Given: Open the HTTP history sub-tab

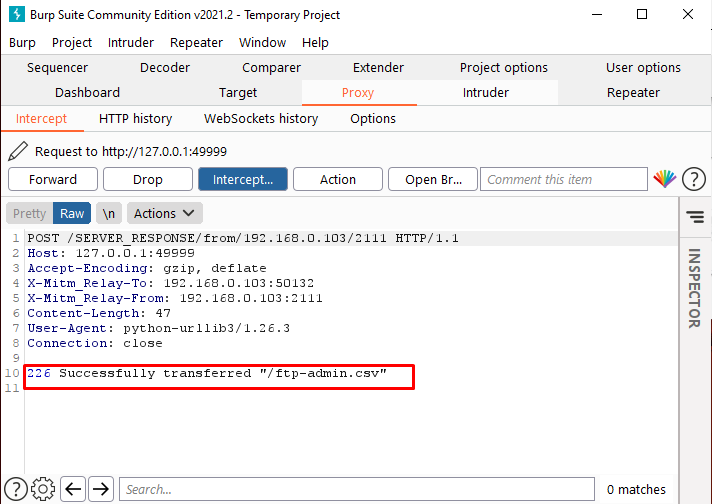Looking at the screenshot, I should click(x=135, y=119).
